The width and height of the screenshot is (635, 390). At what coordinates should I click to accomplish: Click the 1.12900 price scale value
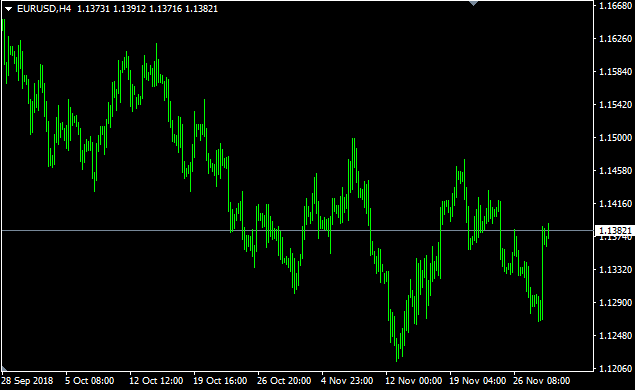click(x=615, y=303)
